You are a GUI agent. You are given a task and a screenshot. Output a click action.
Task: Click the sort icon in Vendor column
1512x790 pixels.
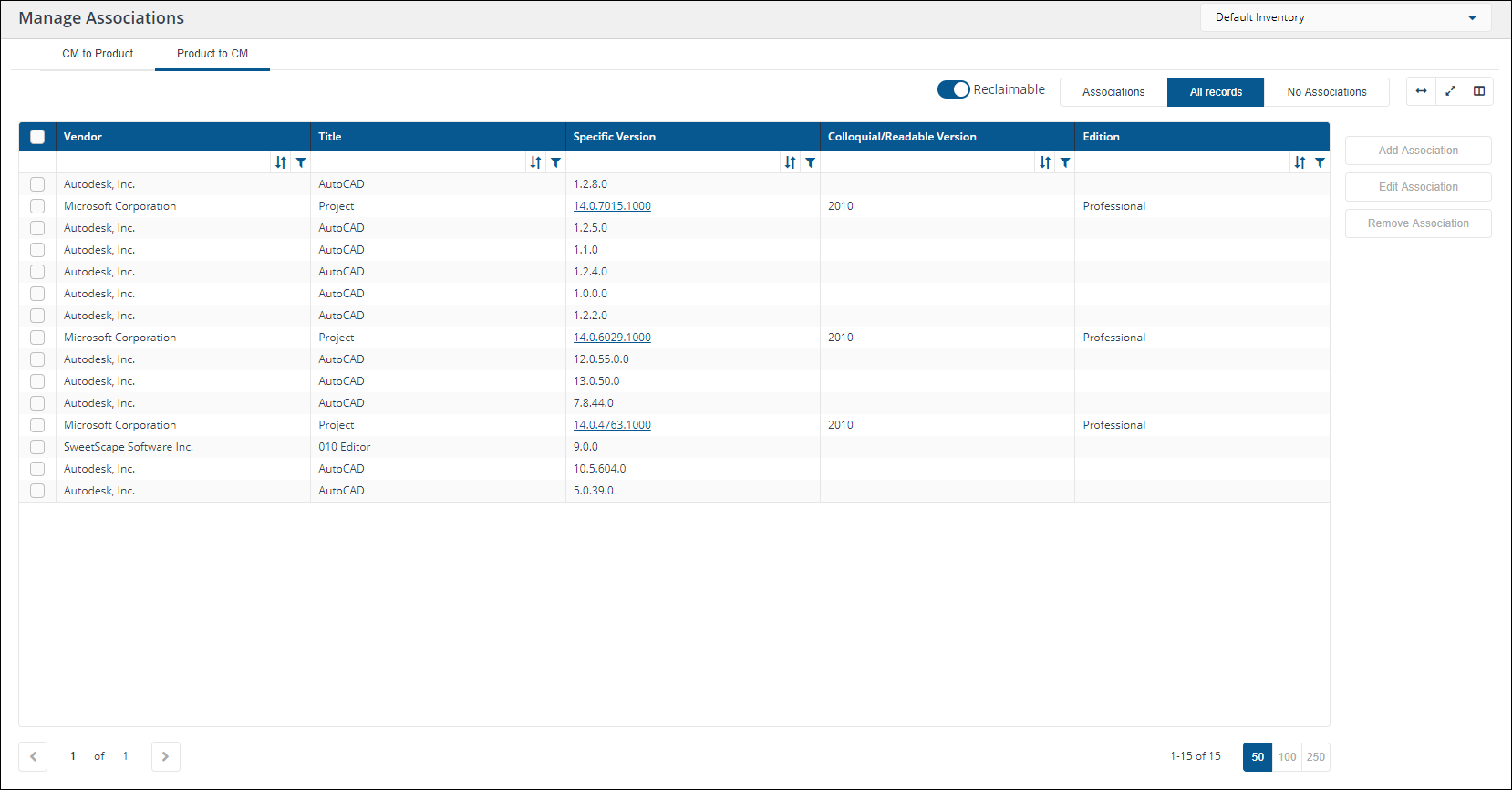[x=281, y=162]
